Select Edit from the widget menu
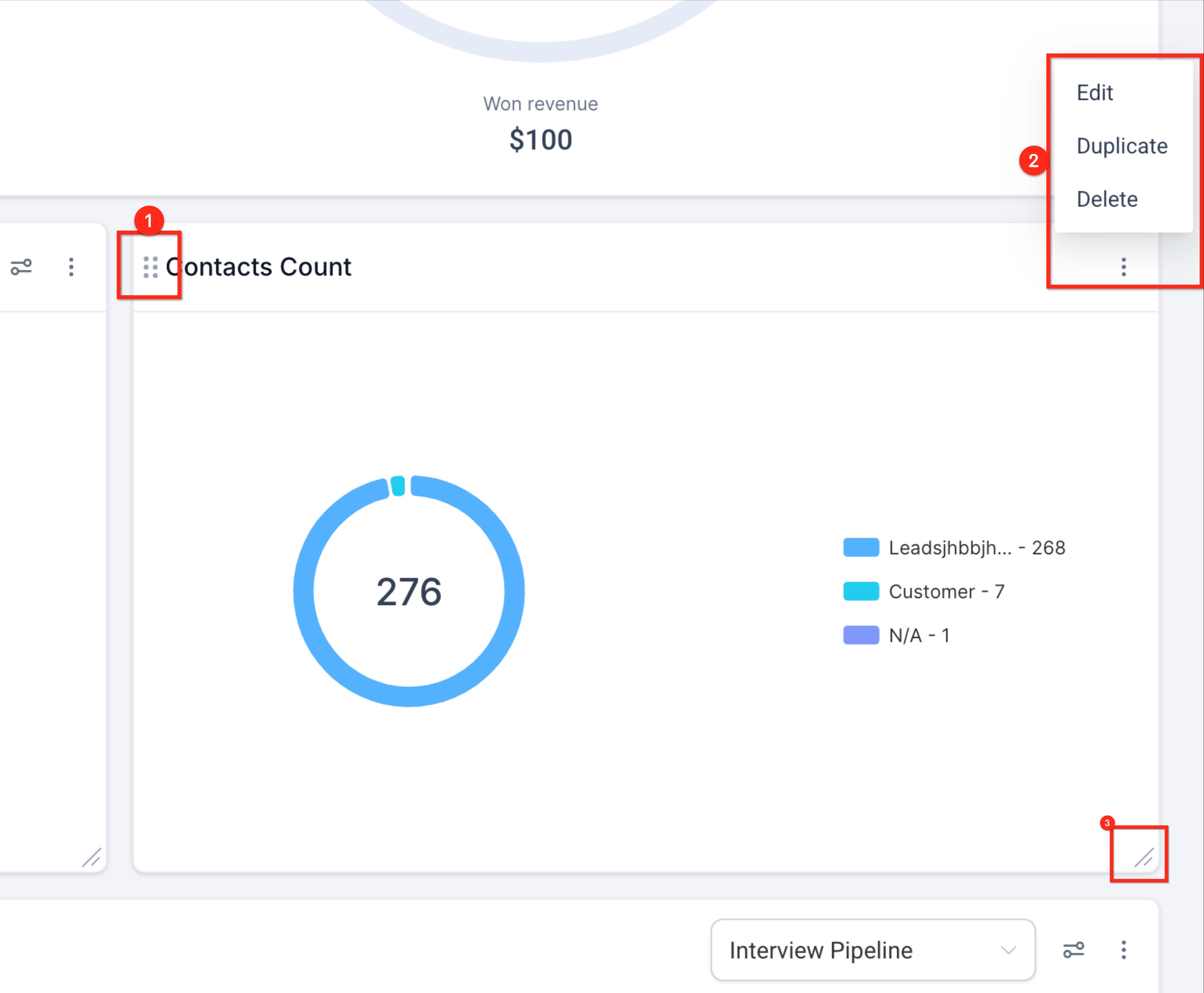The height and width of the screenshot is (993, 1204). tap(1094, 93)
